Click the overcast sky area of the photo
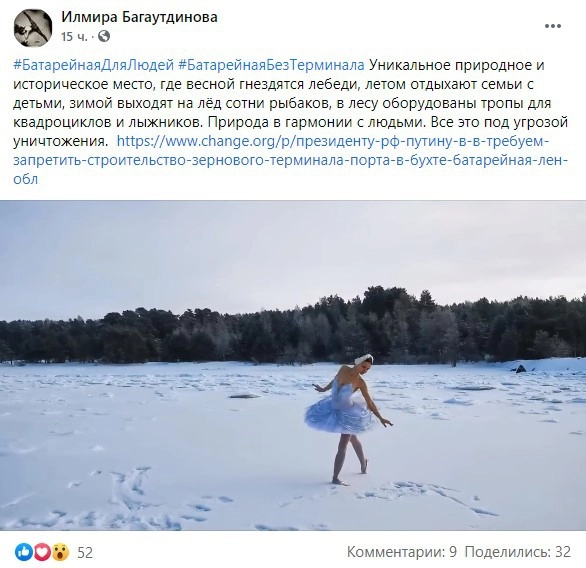 pyautogui.click(x=293, y=254)
